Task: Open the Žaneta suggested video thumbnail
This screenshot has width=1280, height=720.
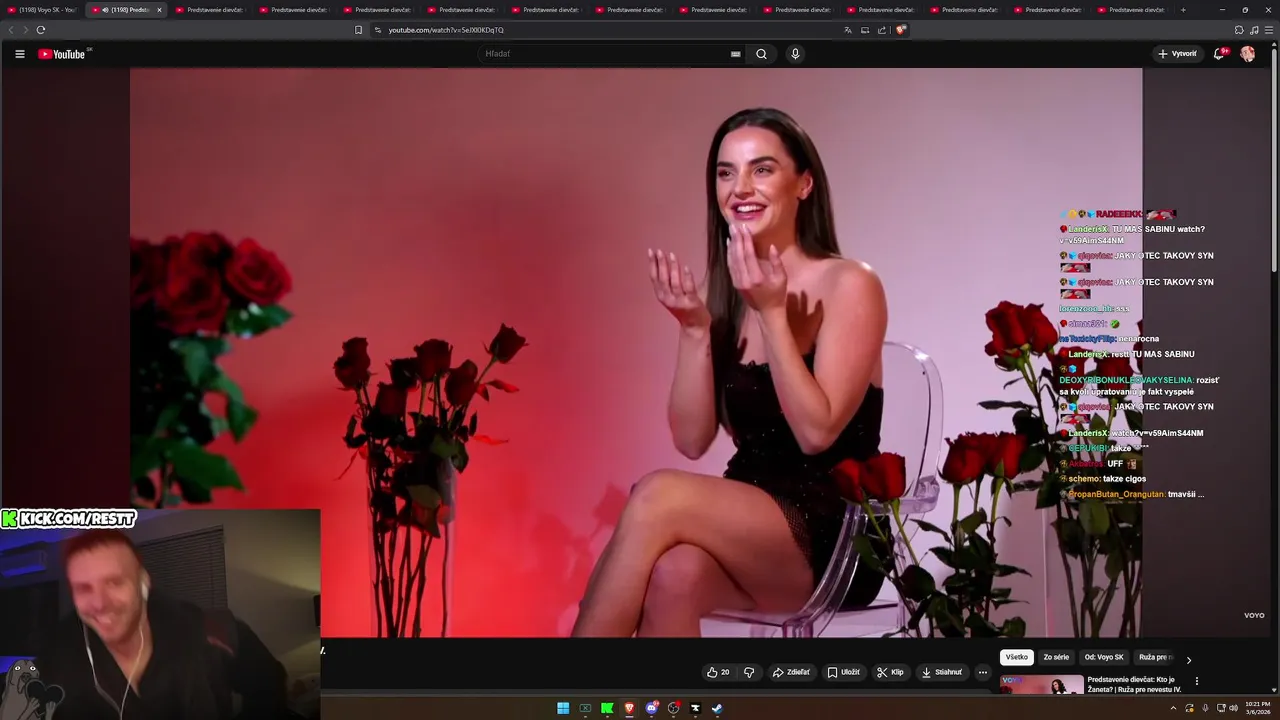Action: 1042,685
